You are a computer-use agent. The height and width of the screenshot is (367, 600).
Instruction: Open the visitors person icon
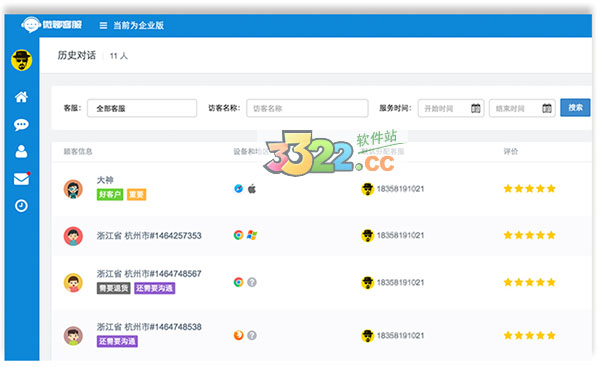[x=21, y=152]
